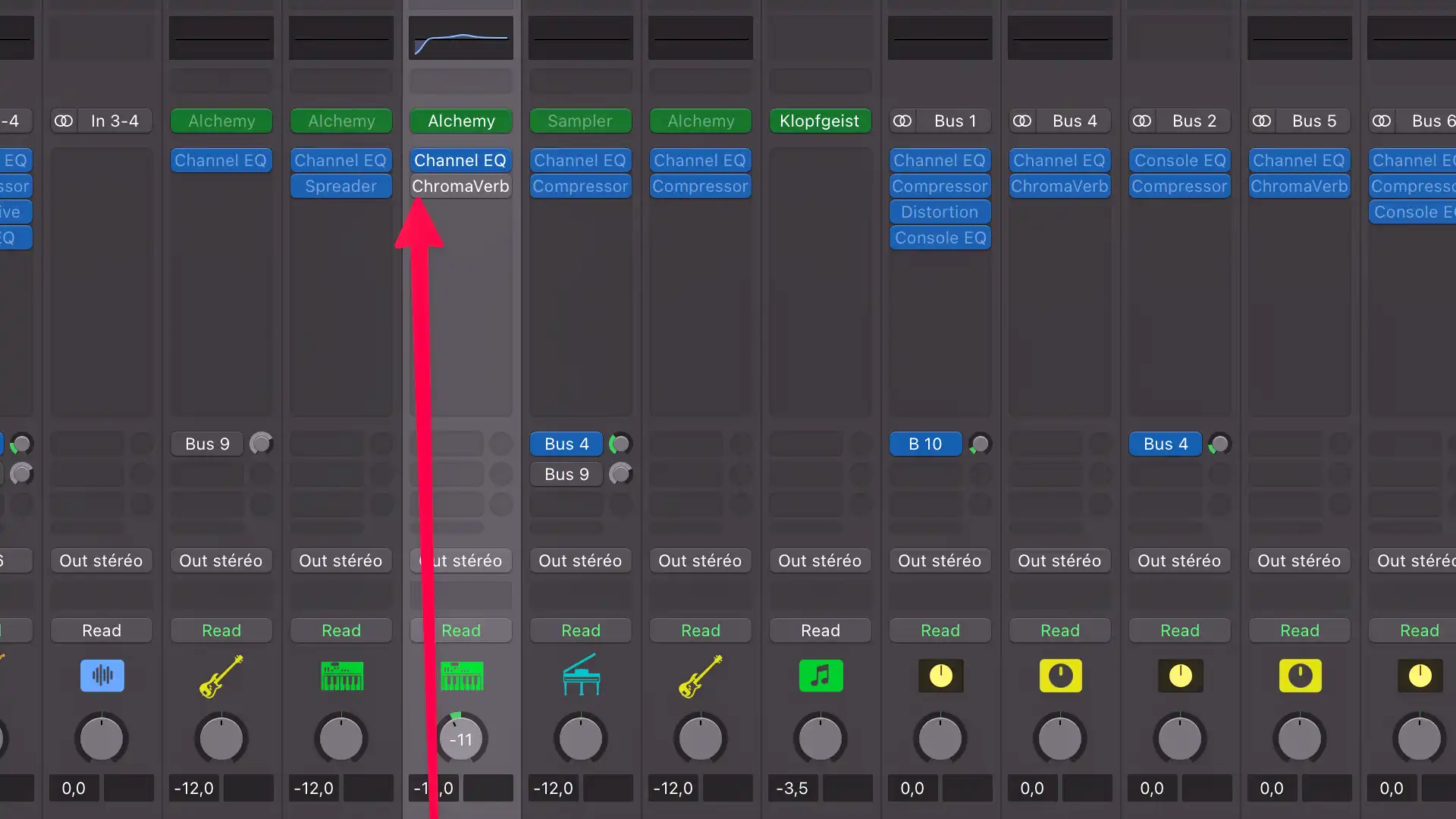
Task: Open the Bus 1 input selector
Action: [x=955, y=121]
